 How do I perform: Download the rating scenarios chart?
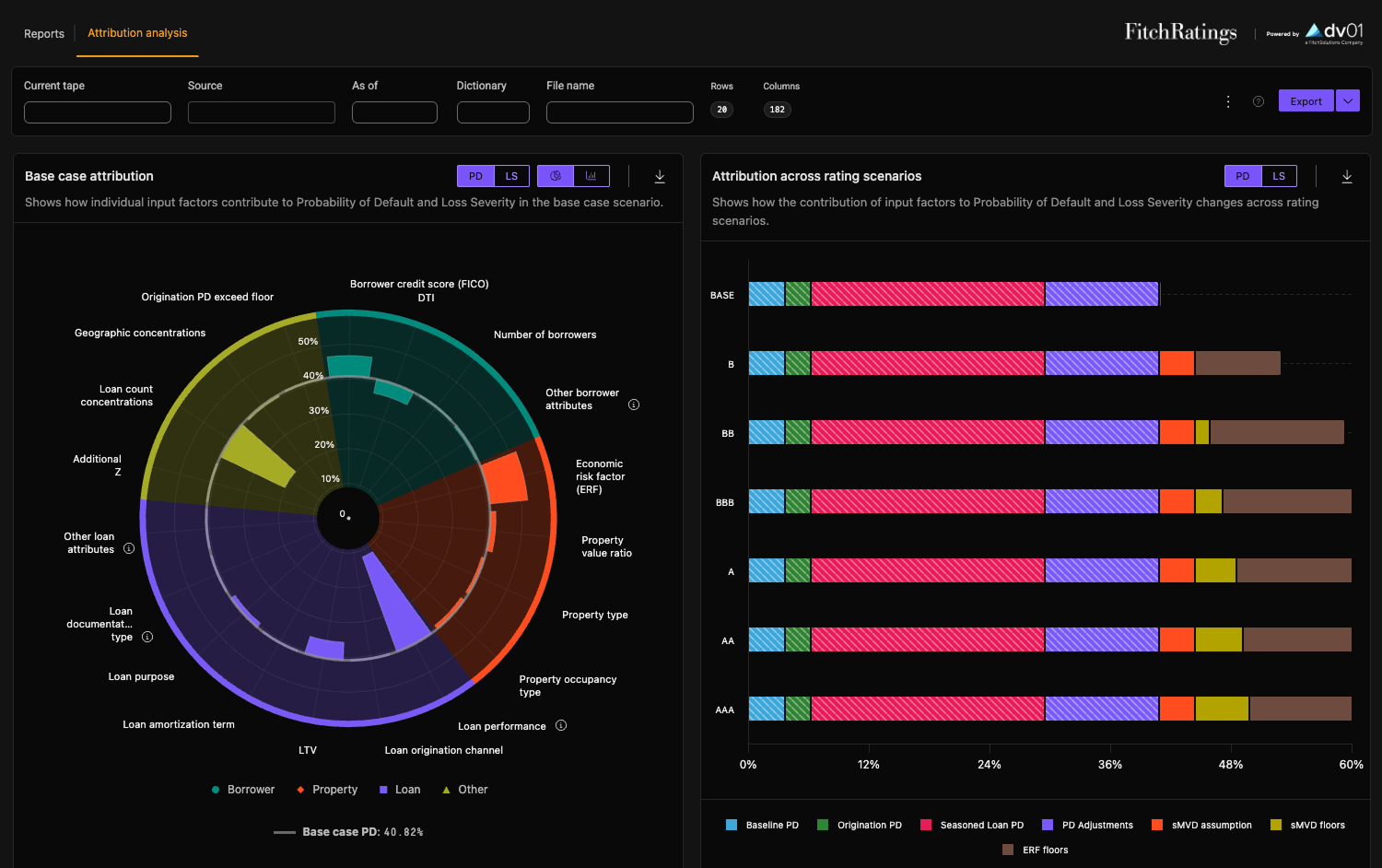click(1347, 176)
